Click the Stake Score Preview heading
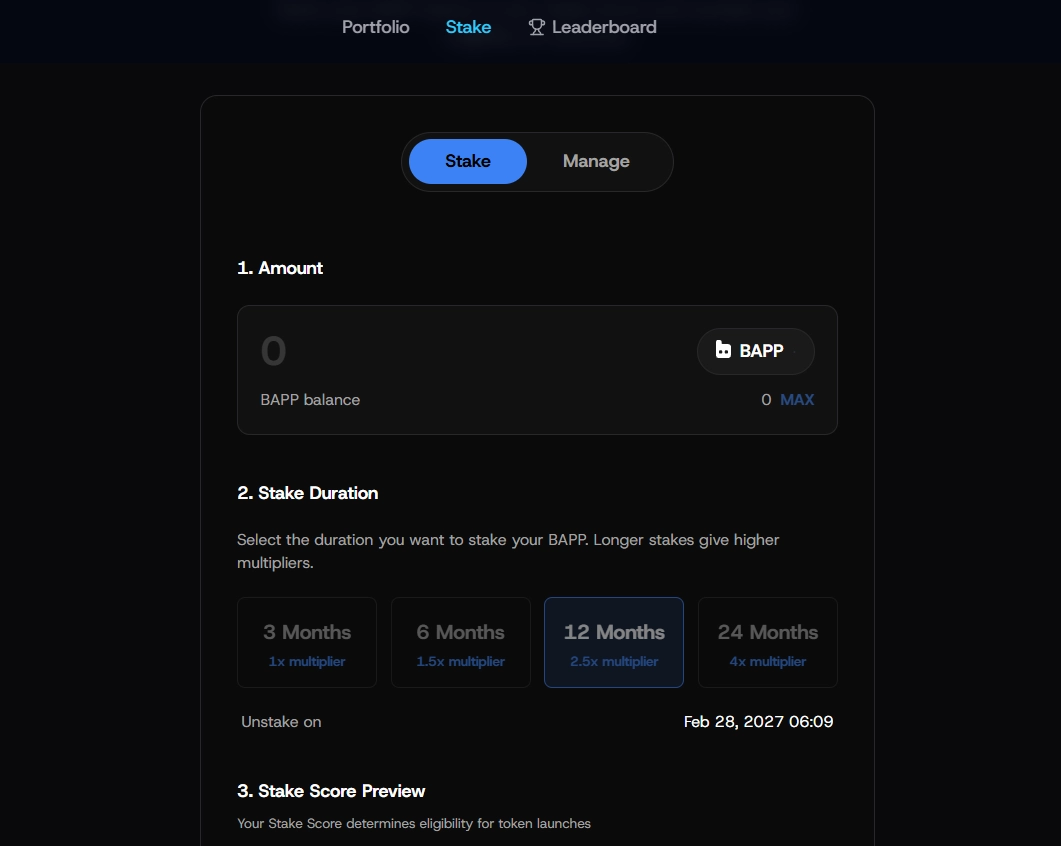The image size is (1061, 846). pos(331,791)
